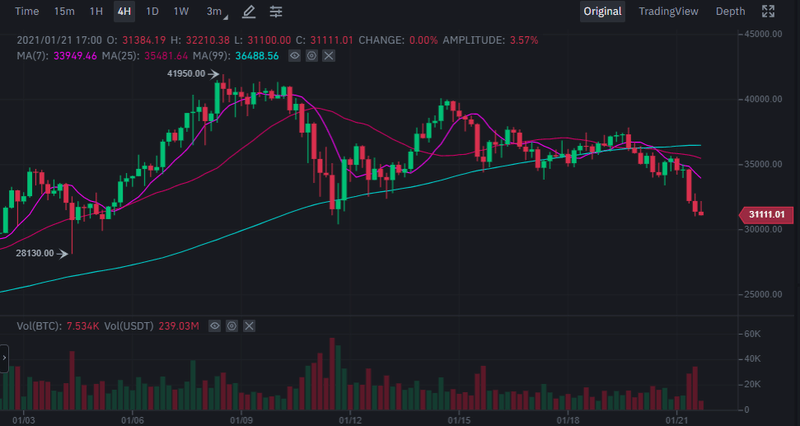Image resolution: width=800 pixels, height=426 pixels.
Task: Select the 1W interval
Action: click(x=181, y=12)
